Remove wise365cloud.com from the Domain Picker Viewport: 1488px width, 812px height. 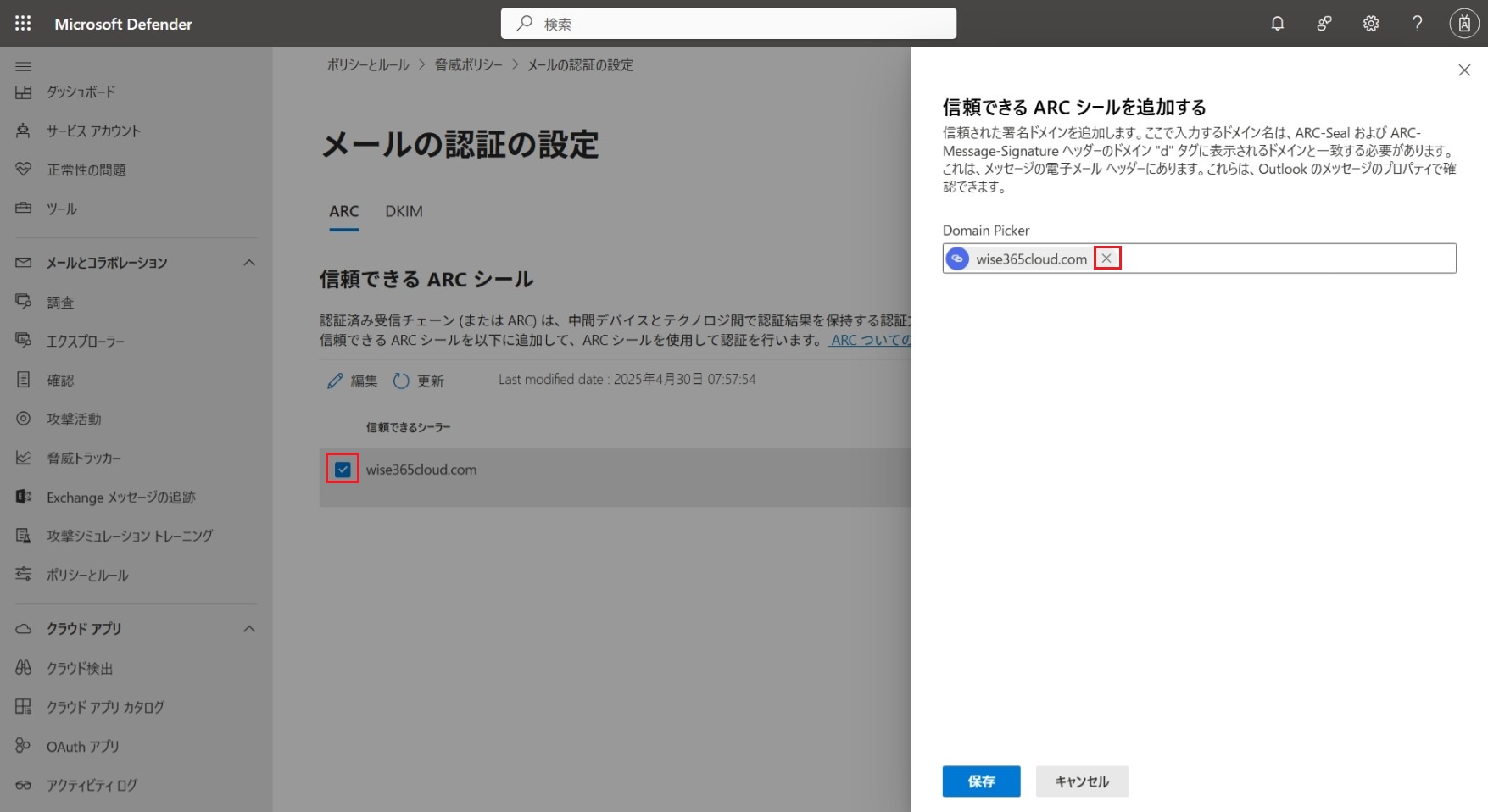pyautogui.click(x=1106, y=259)
